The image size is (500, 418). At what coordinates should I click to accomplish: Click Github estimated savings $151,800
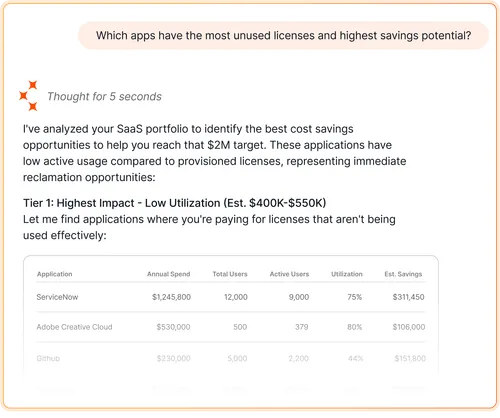pyautogui.click(x=410, y=359)
